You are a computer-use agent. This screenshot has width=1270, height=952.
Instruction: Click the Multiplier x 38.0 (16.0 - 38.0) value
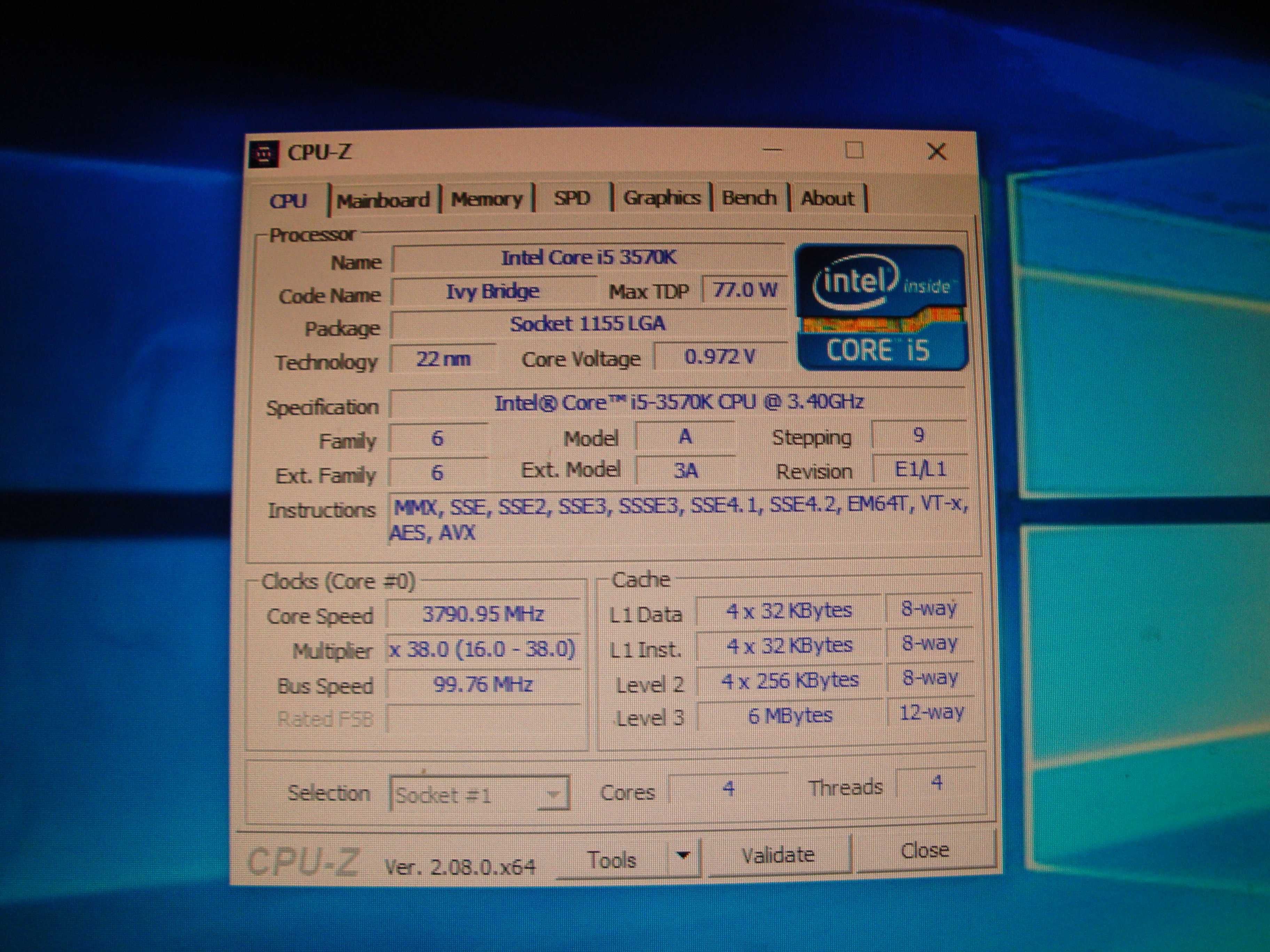point(482,650)
